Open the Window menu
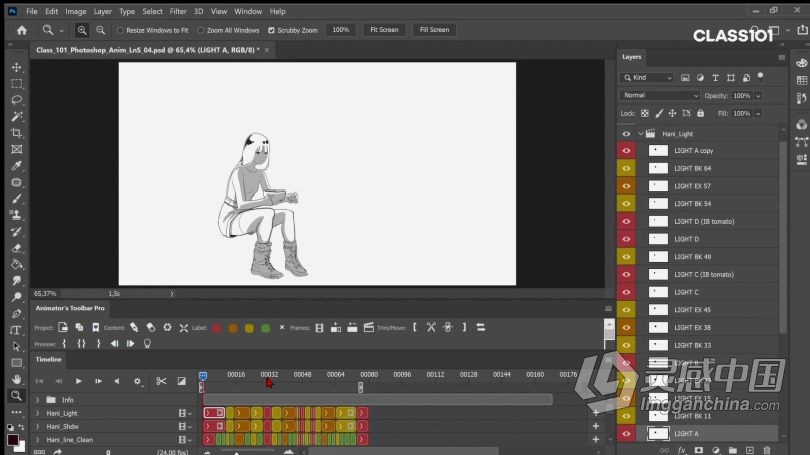810x455 pixels. click(248, 11)
